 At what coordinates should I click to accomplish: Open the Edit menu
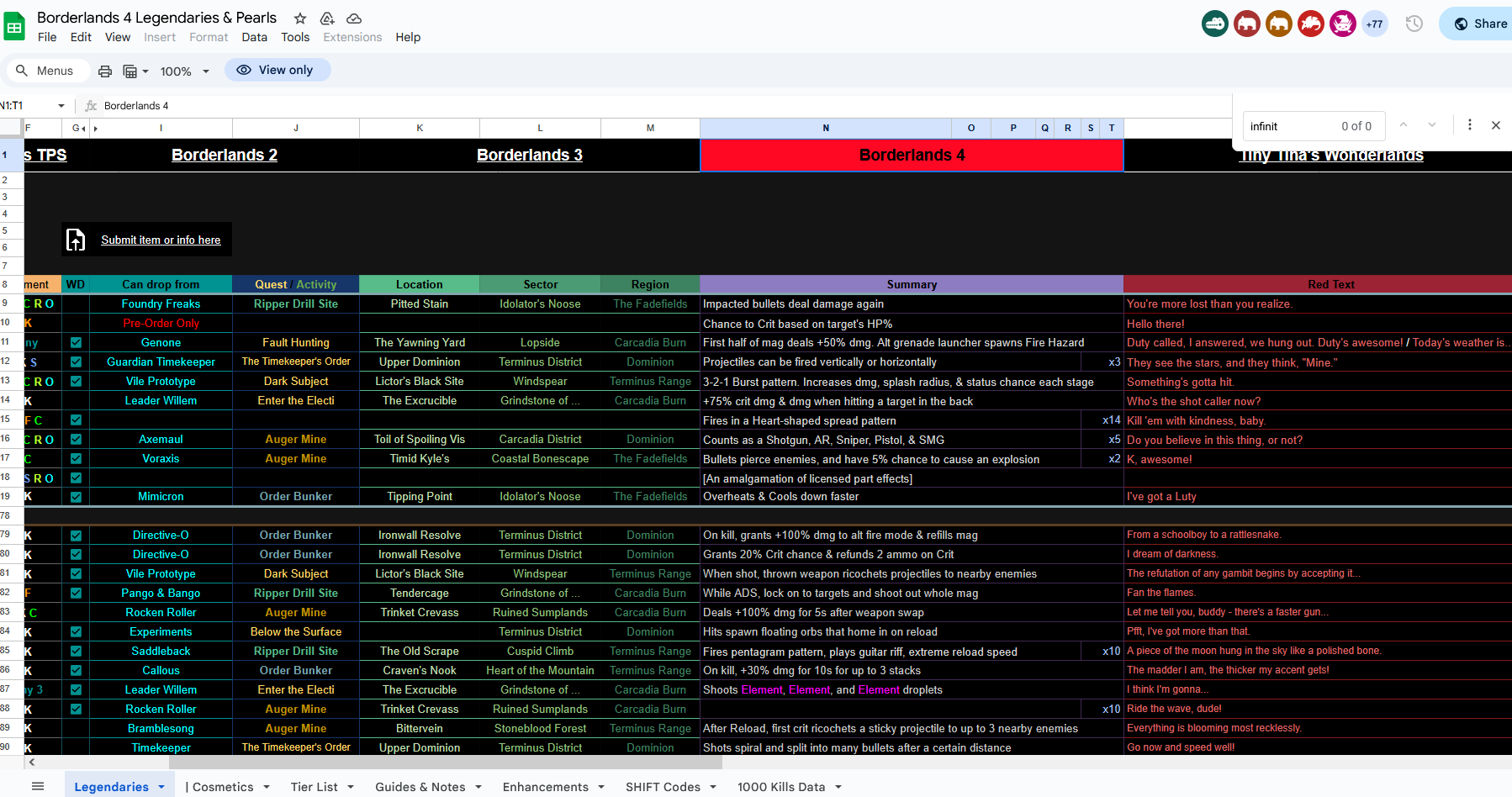pos(81,37)
